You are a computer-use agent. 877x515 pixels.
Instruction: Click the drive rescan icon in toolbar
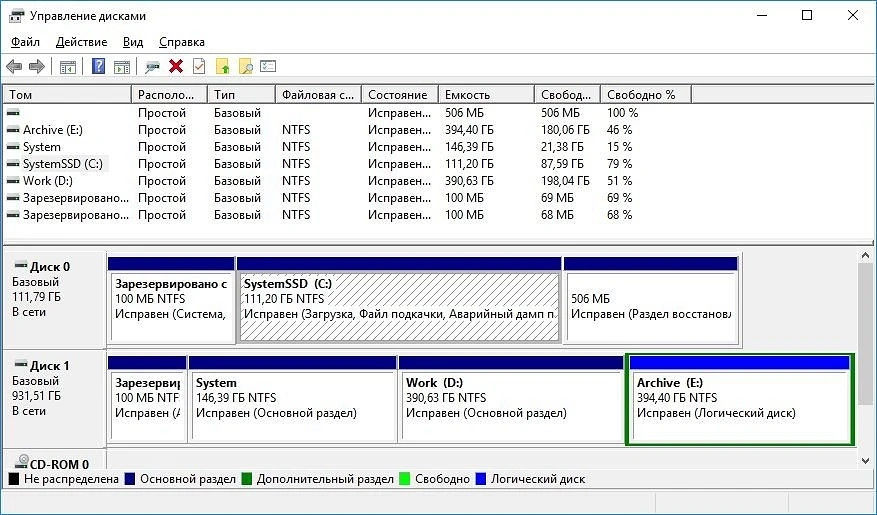tap(152, 67)
